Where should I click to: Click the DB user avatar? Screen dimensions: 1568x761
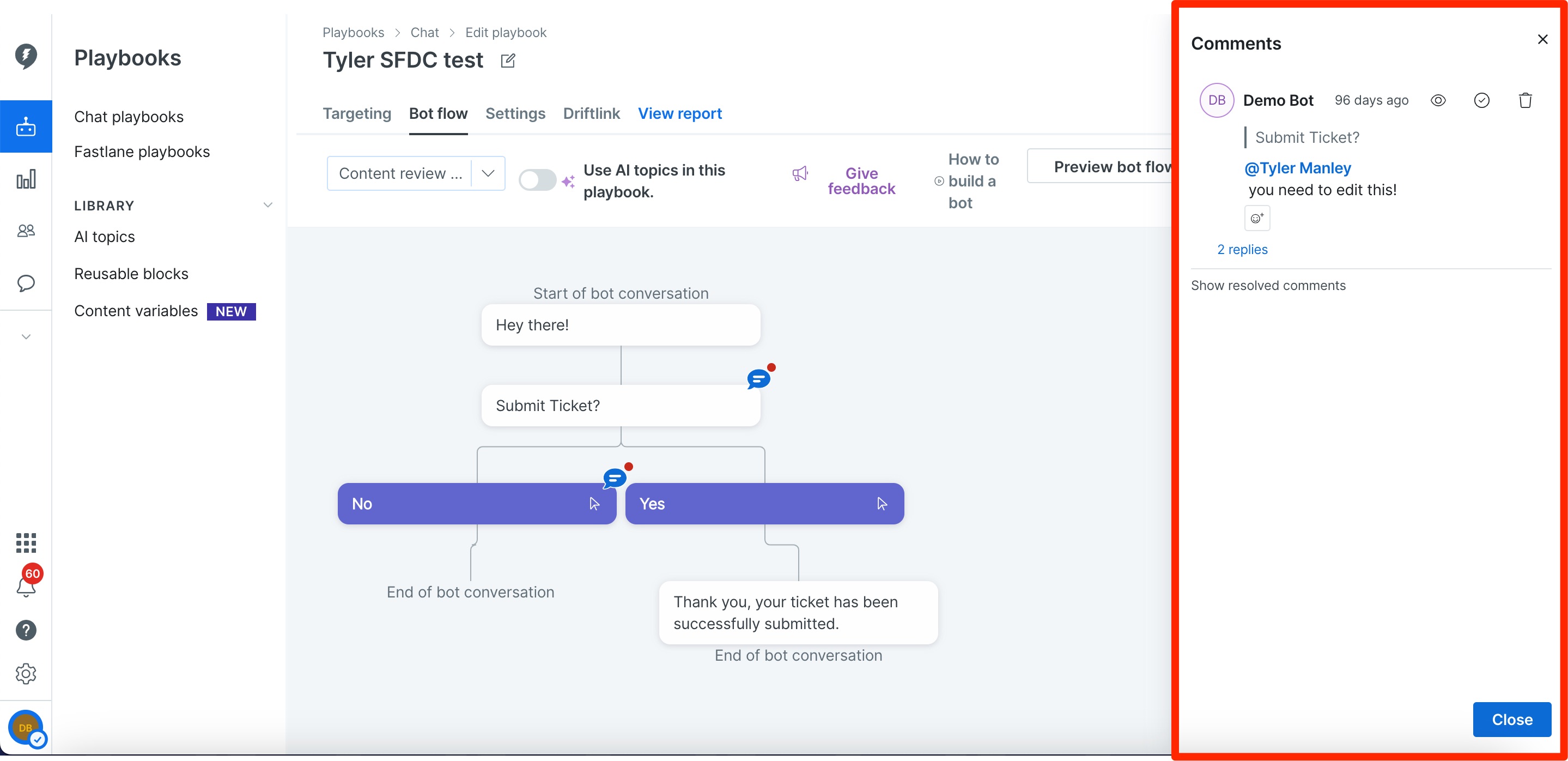coord(26,728)
